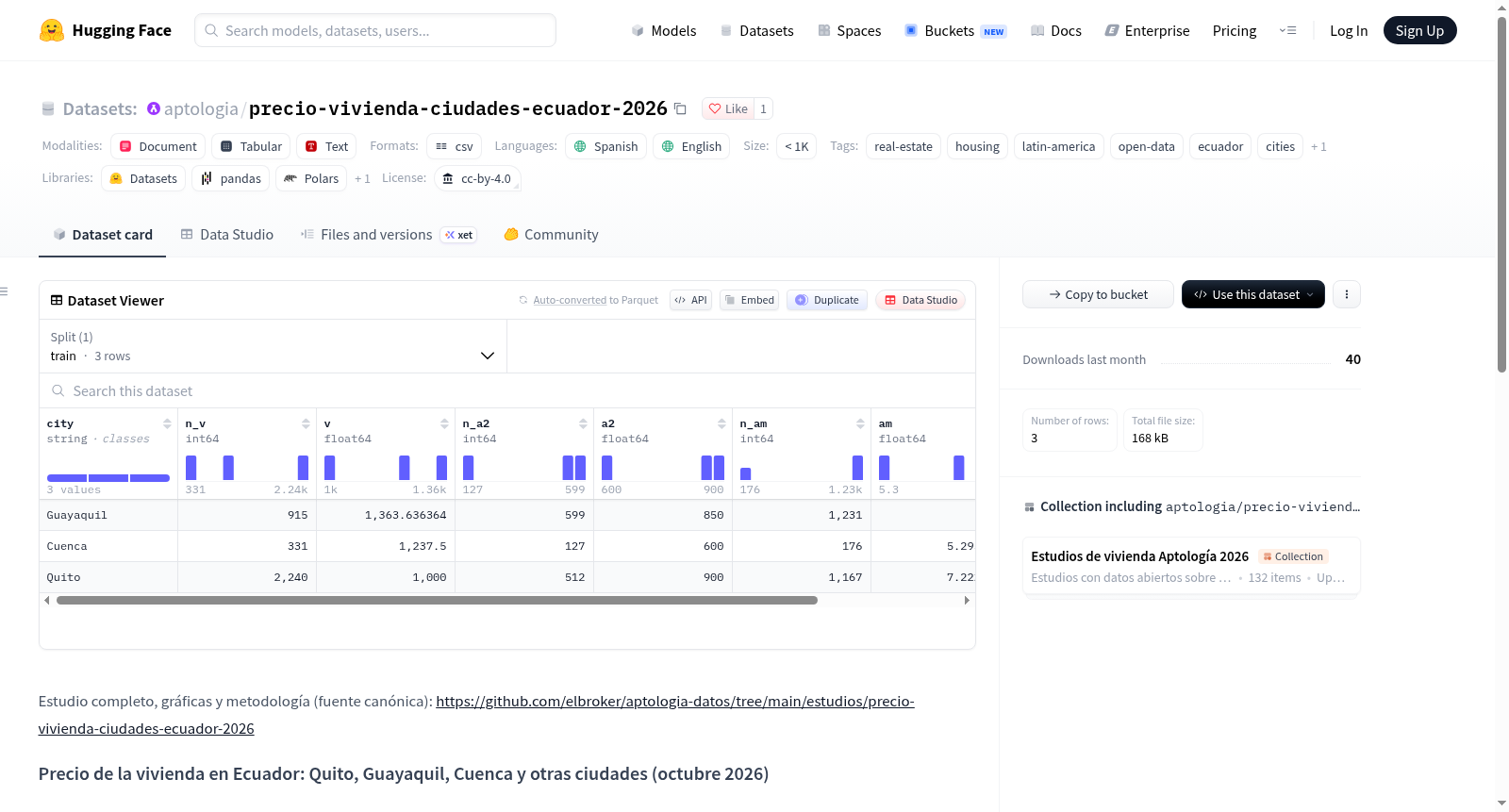Open the github.com elbroker study link
1509x812 pixels.
click(476, 715)
